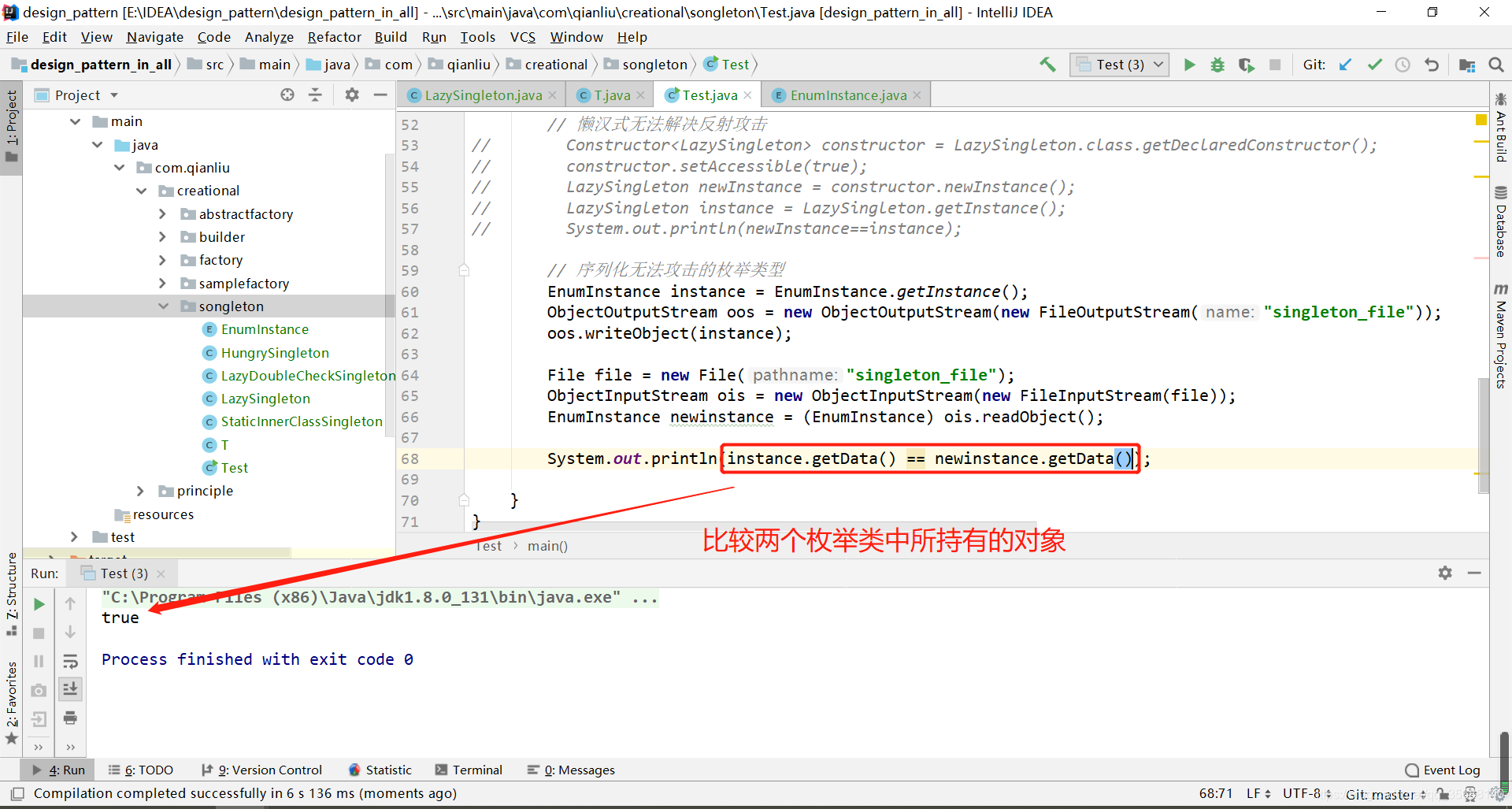
Task: Open the Project view type dropdown
Action: coord(114,95)
